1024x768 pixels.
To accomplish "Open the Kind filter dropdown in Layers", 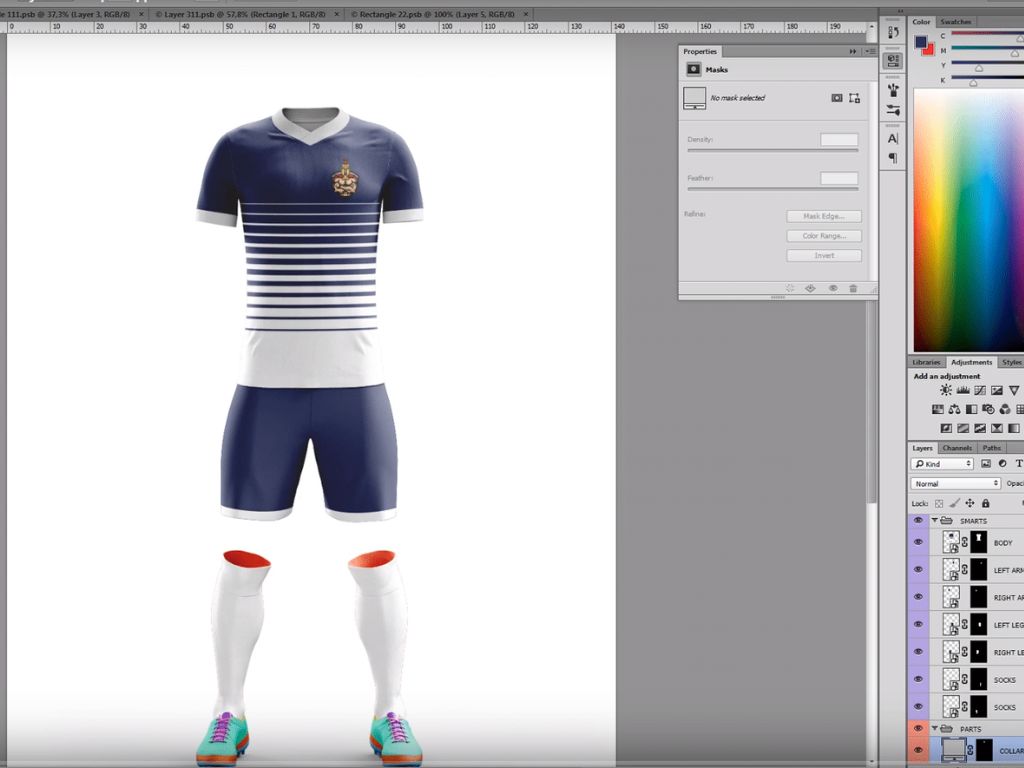I will pyautogui.click(x=942, y=463).
